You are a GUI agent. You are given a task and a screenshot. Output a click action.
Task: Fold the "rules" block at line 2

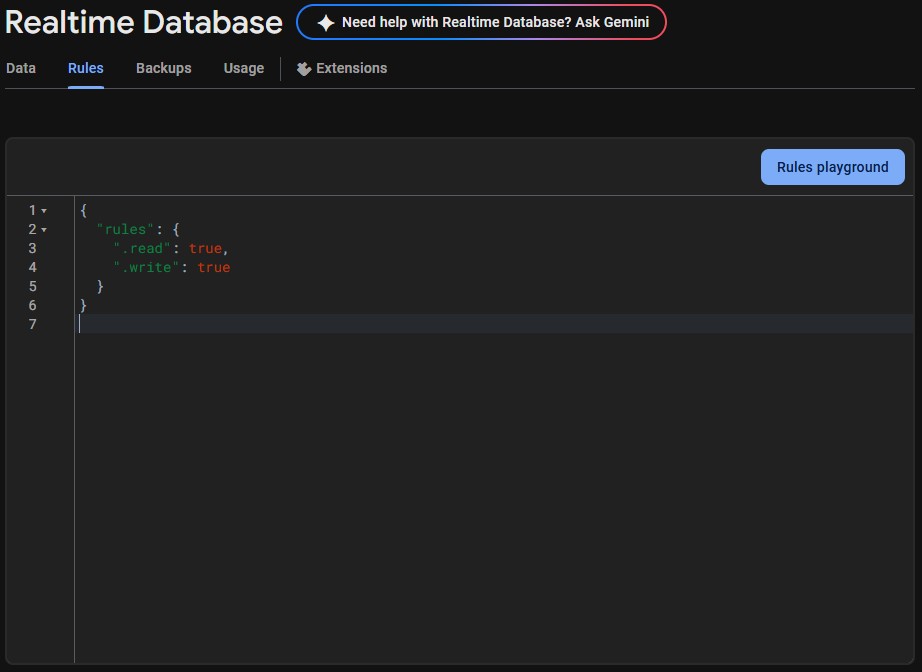[x=44, y=229]
